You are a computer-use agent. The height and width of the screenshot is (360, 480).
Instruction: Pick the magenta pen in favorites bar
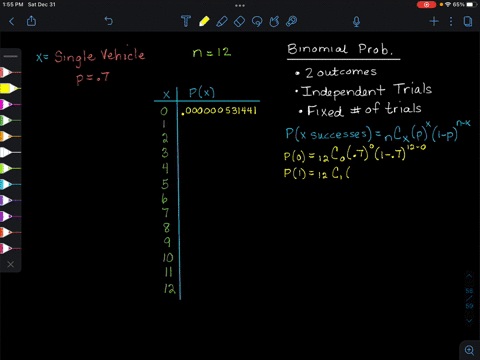click(10, 104)
